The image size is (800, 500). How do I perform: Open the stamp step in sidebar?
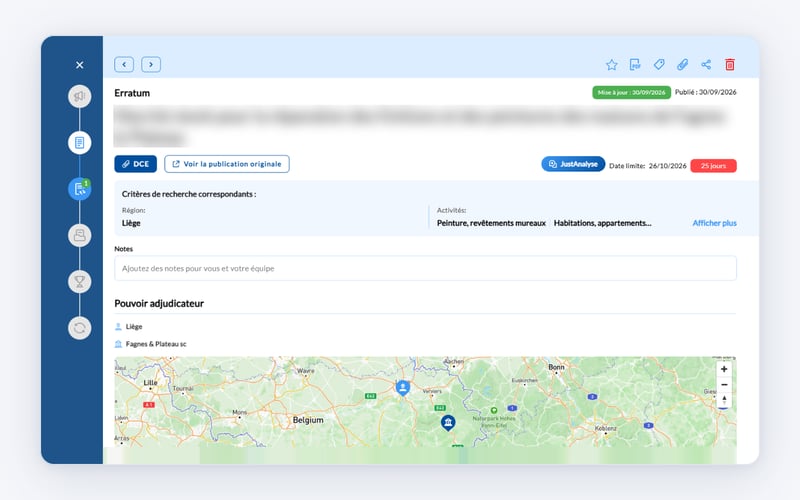(x=80, y=235)
